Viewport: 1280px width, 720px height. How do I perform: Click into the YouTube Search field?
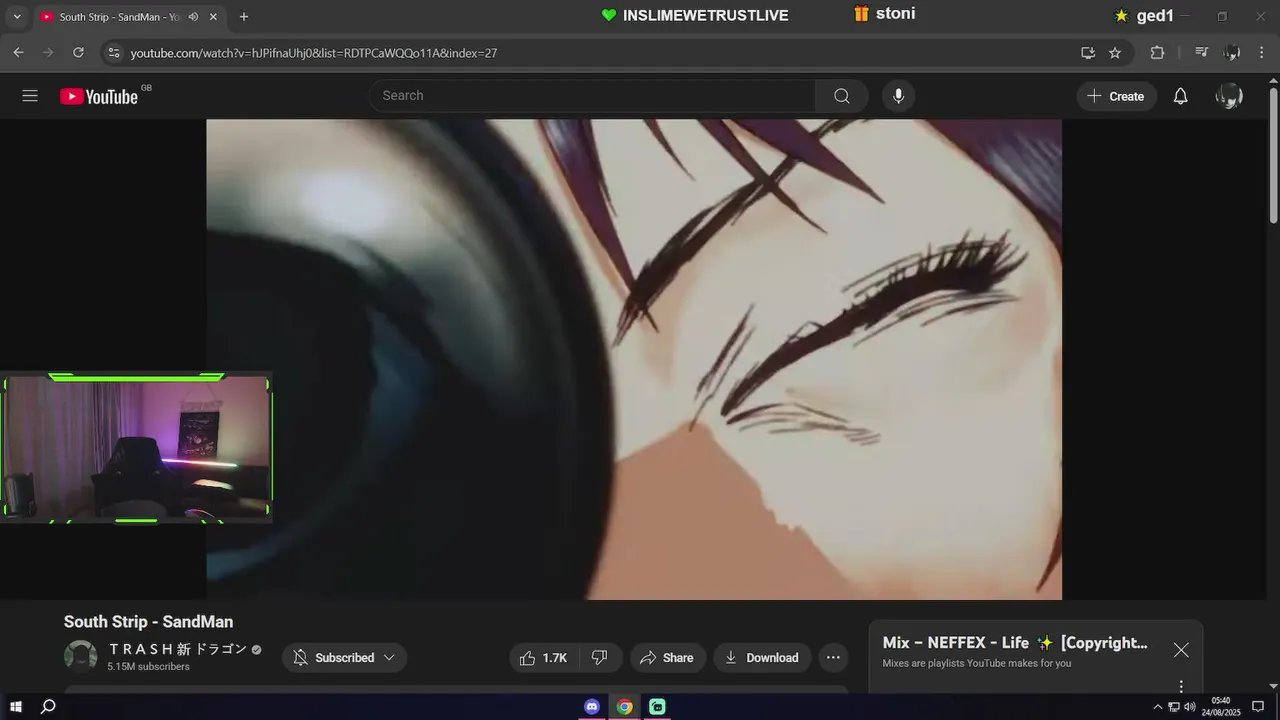click(x=593, y=96)
